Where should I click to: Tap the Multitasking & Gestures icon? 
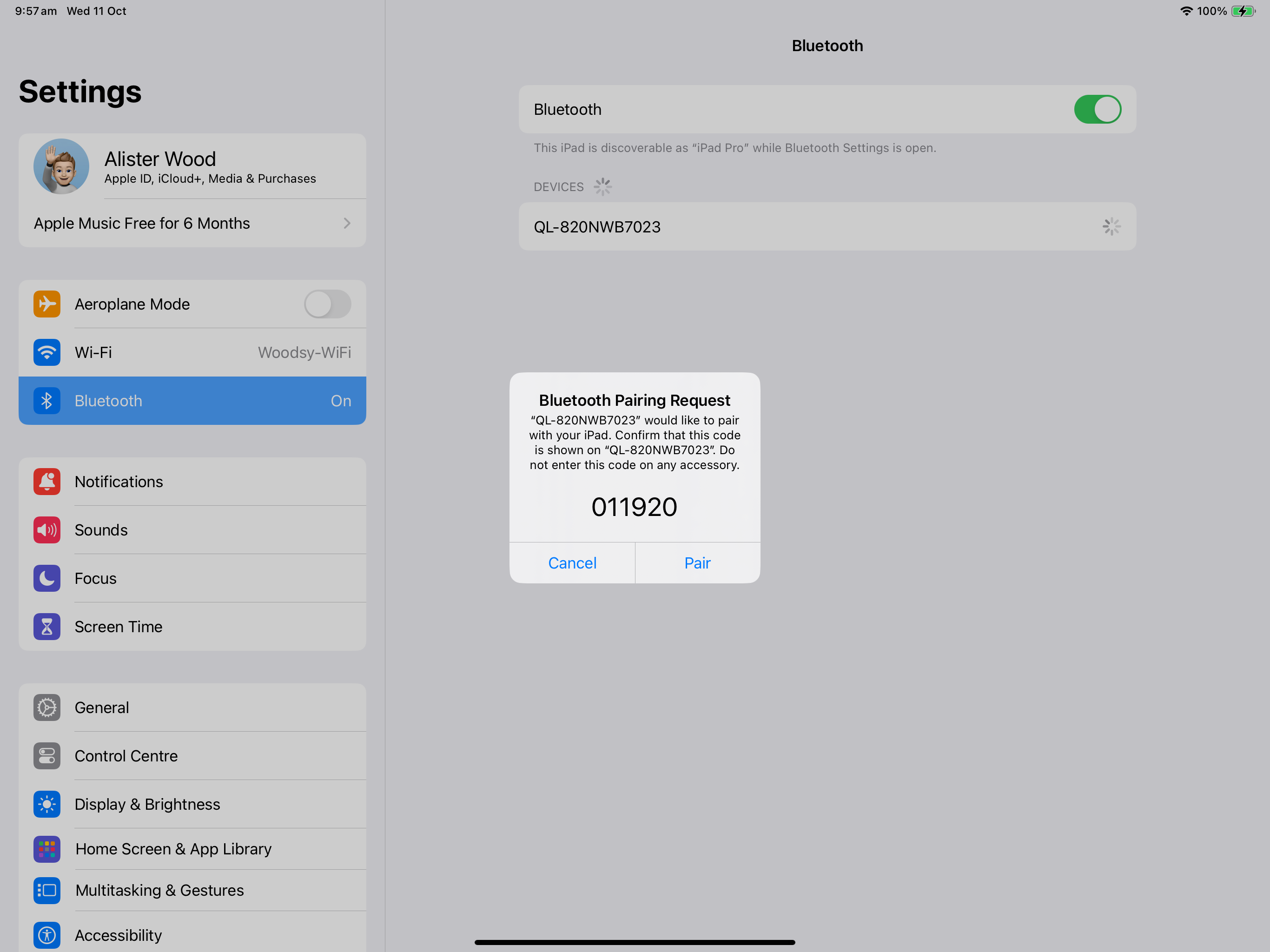47,890
